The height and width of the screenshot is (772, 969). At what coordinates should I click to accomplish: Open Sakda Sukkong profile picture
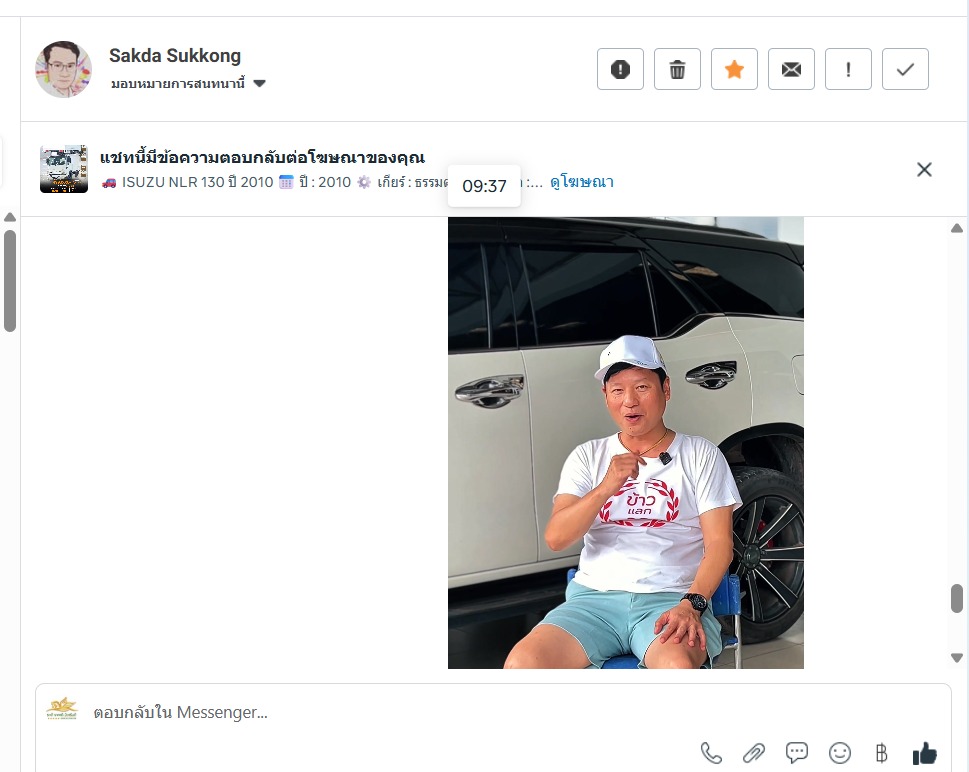pos(63,69)
